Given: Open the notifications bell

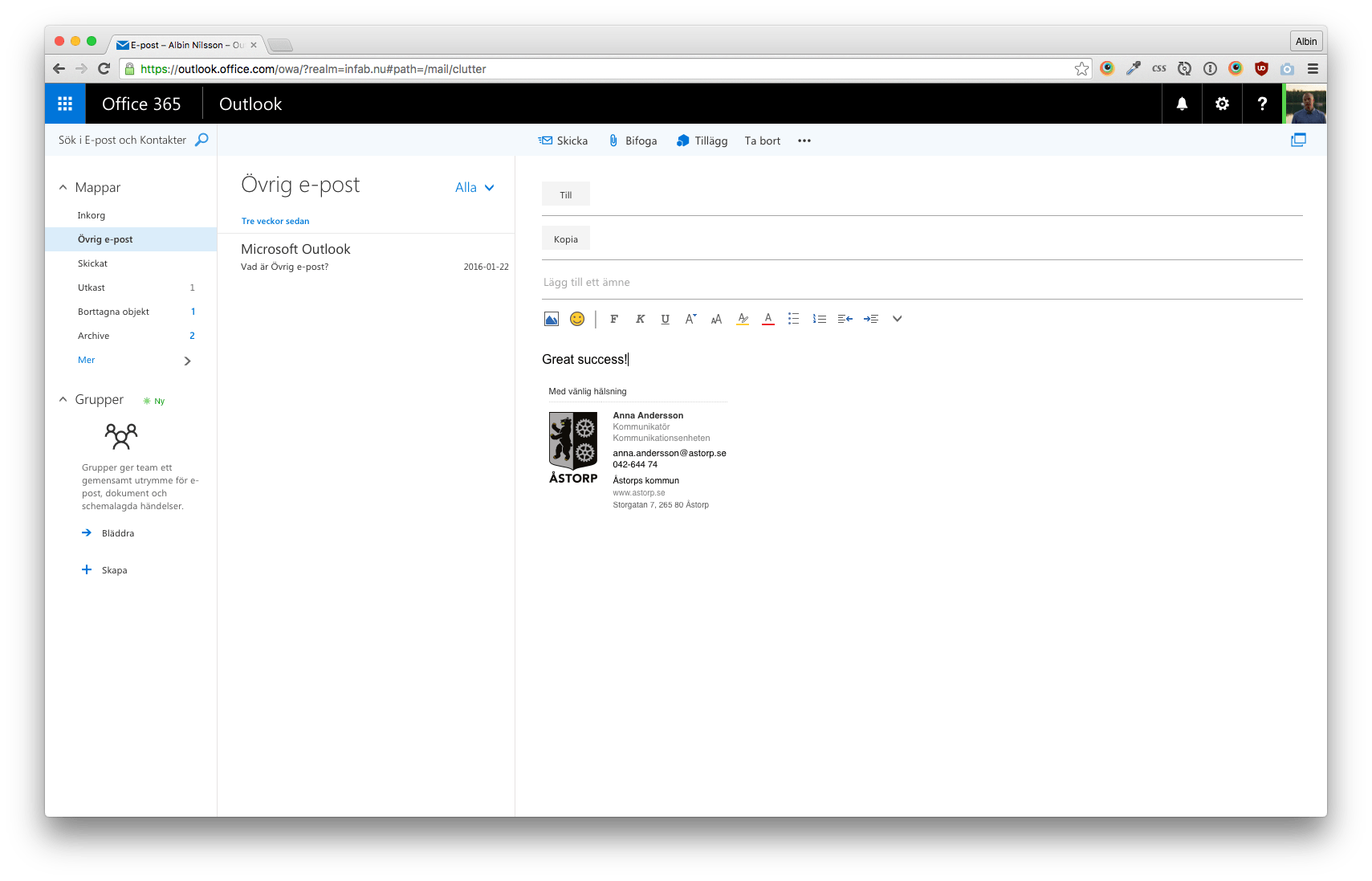Looking at the screenshot, I should pos(1182,104).
